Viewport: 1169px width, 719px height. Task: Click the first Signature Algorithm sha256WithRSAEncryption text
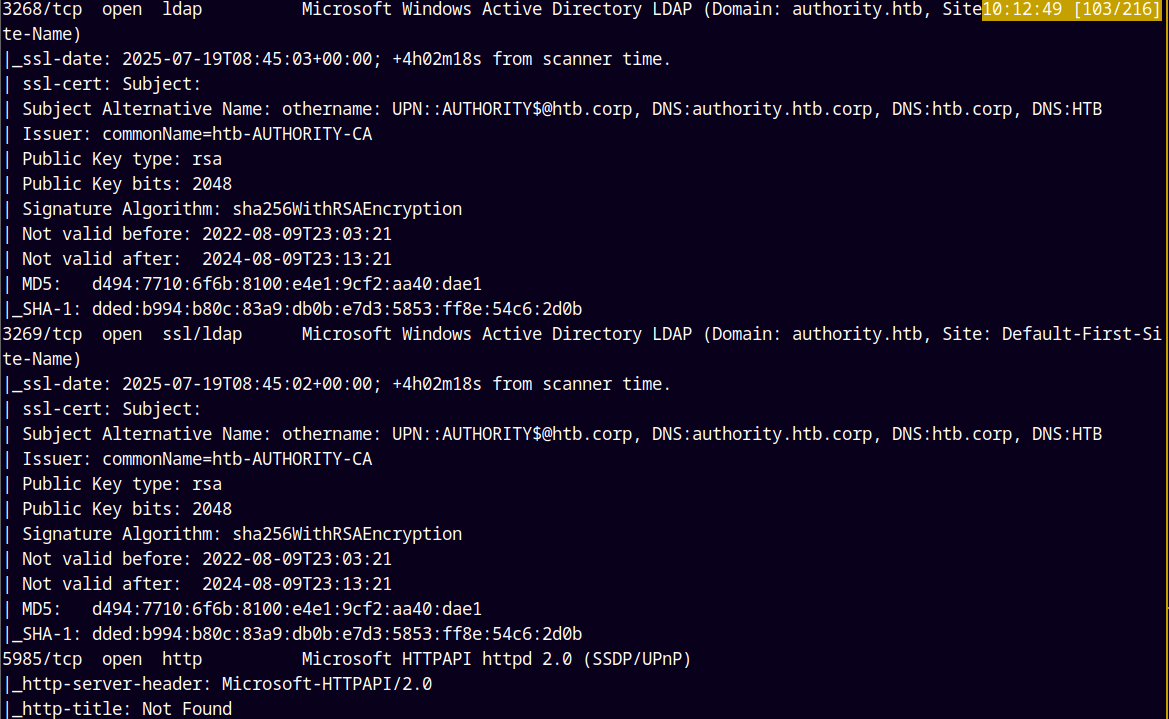[242, 209]
